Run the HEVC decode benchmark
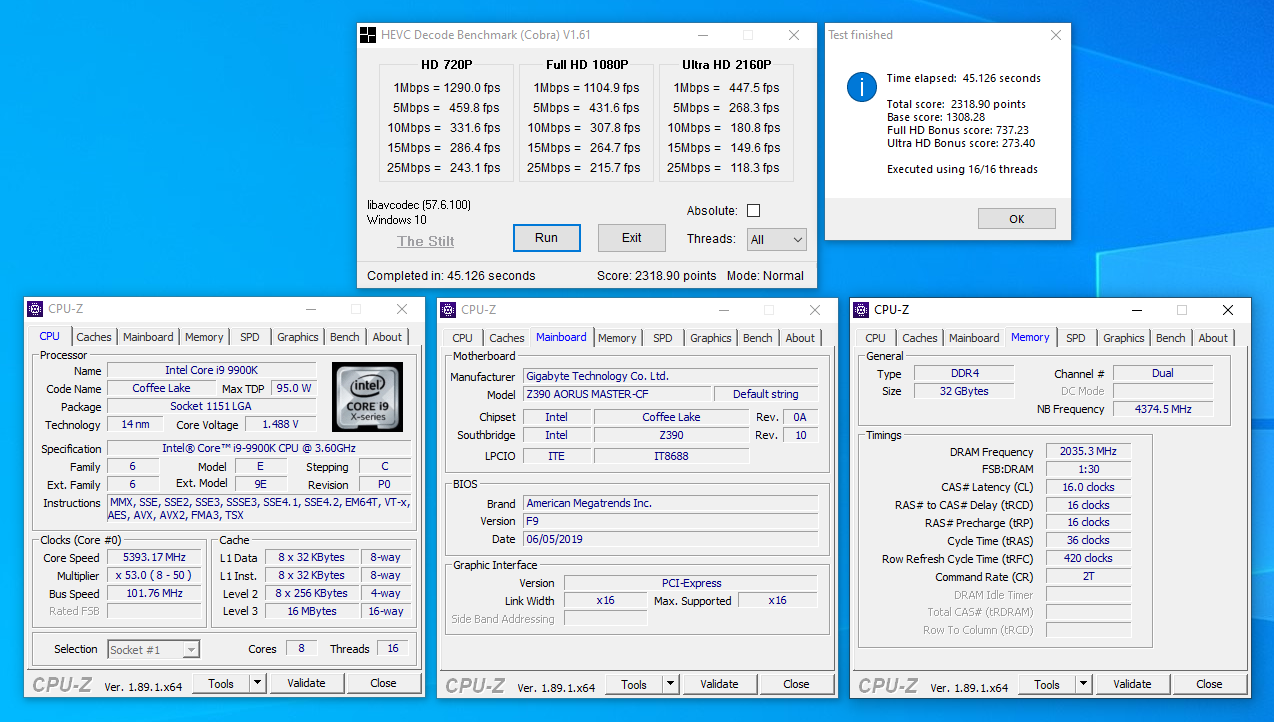1274x722 pixels. pos(546,238)
